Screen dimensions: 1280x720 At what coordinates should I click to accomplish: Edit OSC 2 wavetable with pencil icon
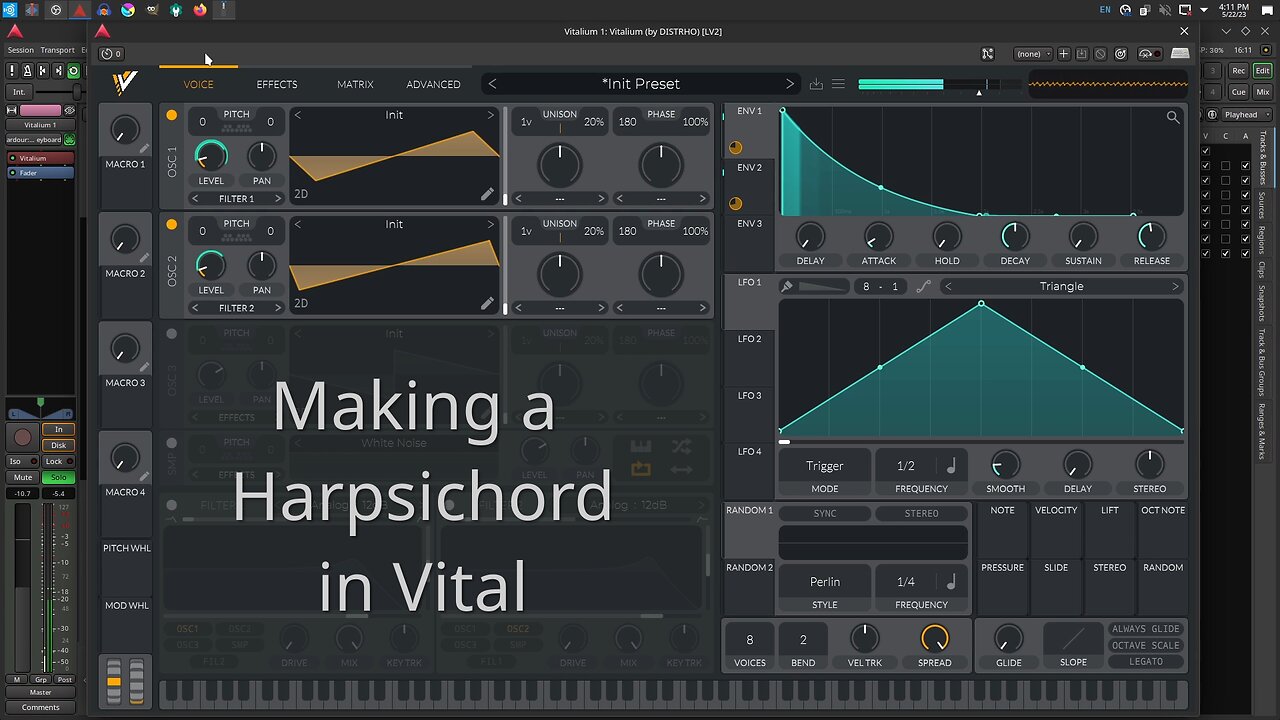click(x=487, y=303)
